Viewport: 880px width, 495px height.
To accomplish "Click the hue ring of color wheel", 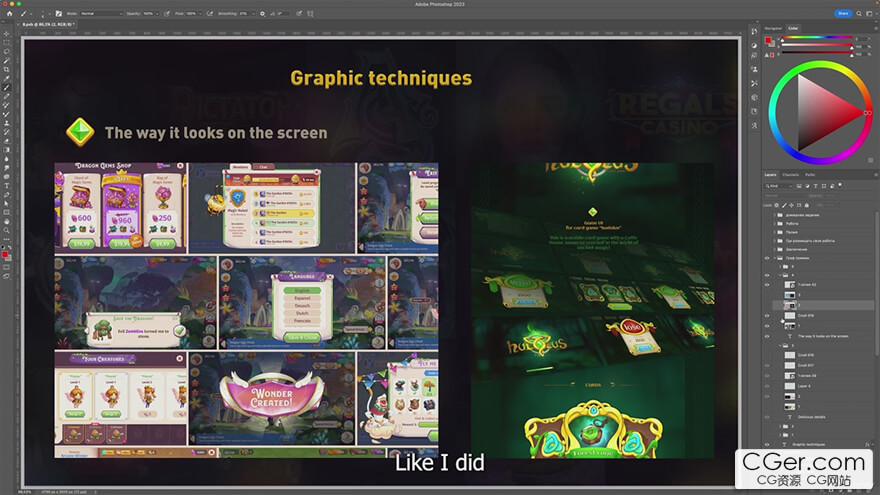I will [x=819, y=65].
